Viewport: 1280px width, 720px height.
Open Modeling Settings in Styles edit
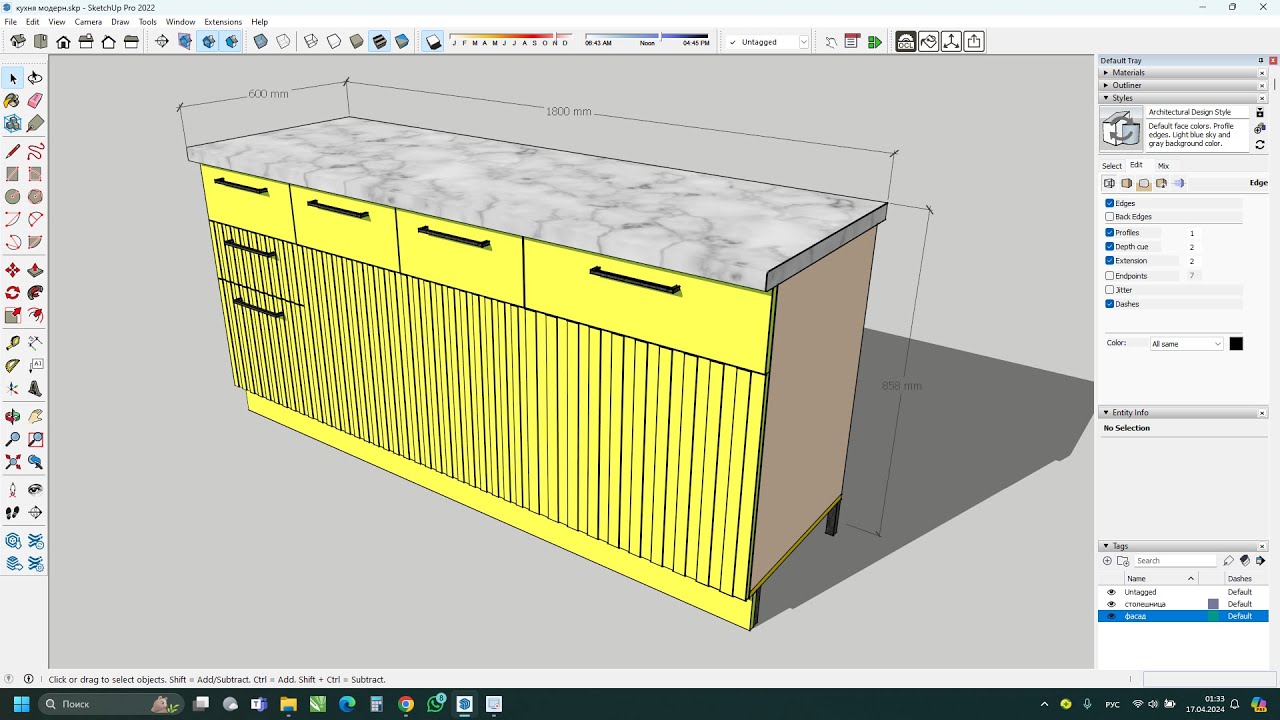(x=1178, y=183)
